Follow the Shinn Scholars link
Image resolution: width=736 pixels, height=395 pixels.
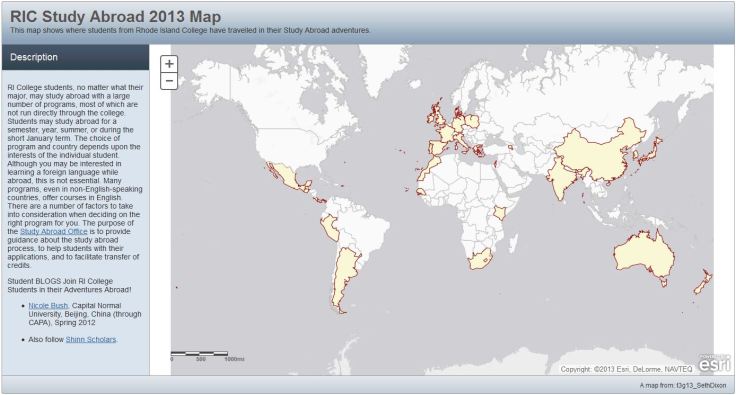pos(91,339)
